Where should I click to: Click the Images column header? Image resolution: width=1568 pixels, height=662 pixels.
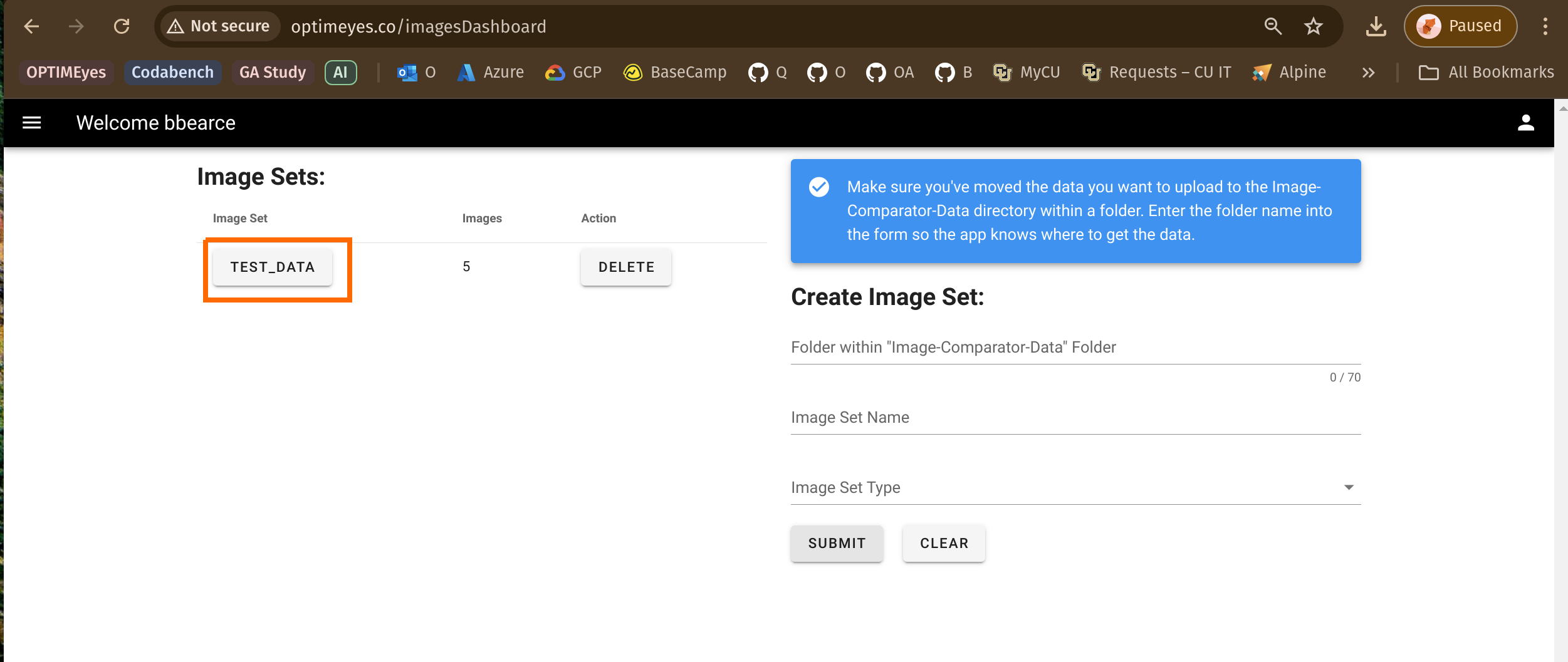pyautogui.click(x=482, y=219)
